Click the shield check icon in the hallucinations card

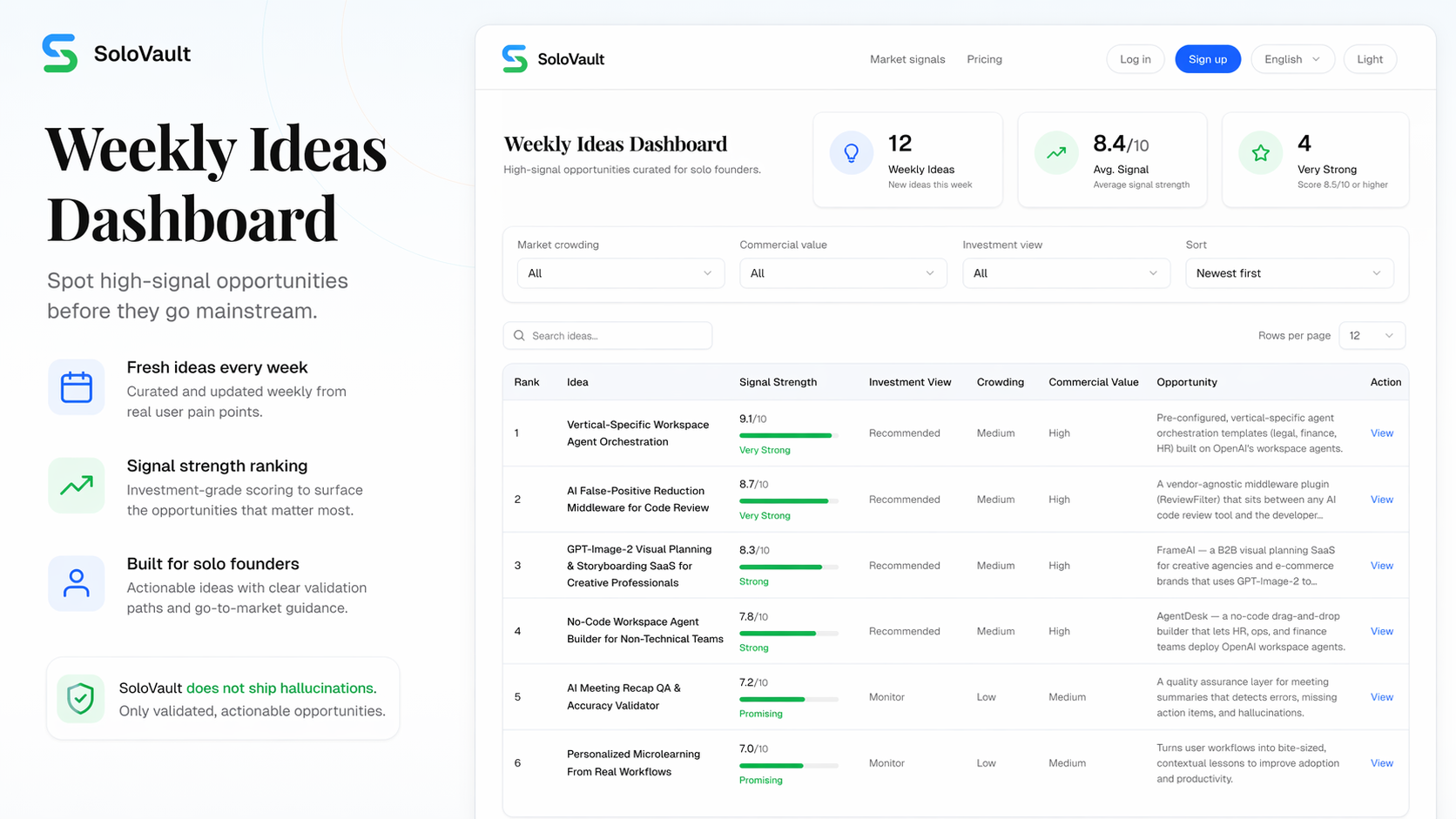[80, 698]
